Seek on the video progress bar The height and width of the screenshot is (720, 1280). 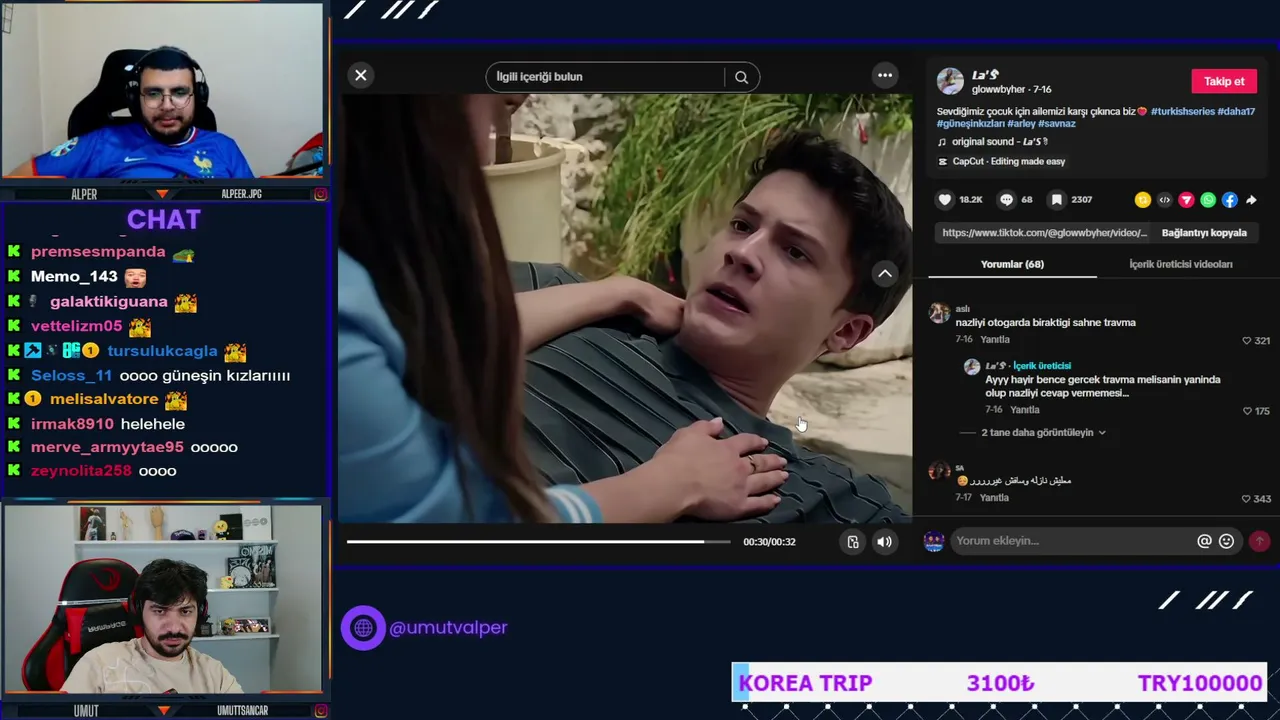click(539, 542)
